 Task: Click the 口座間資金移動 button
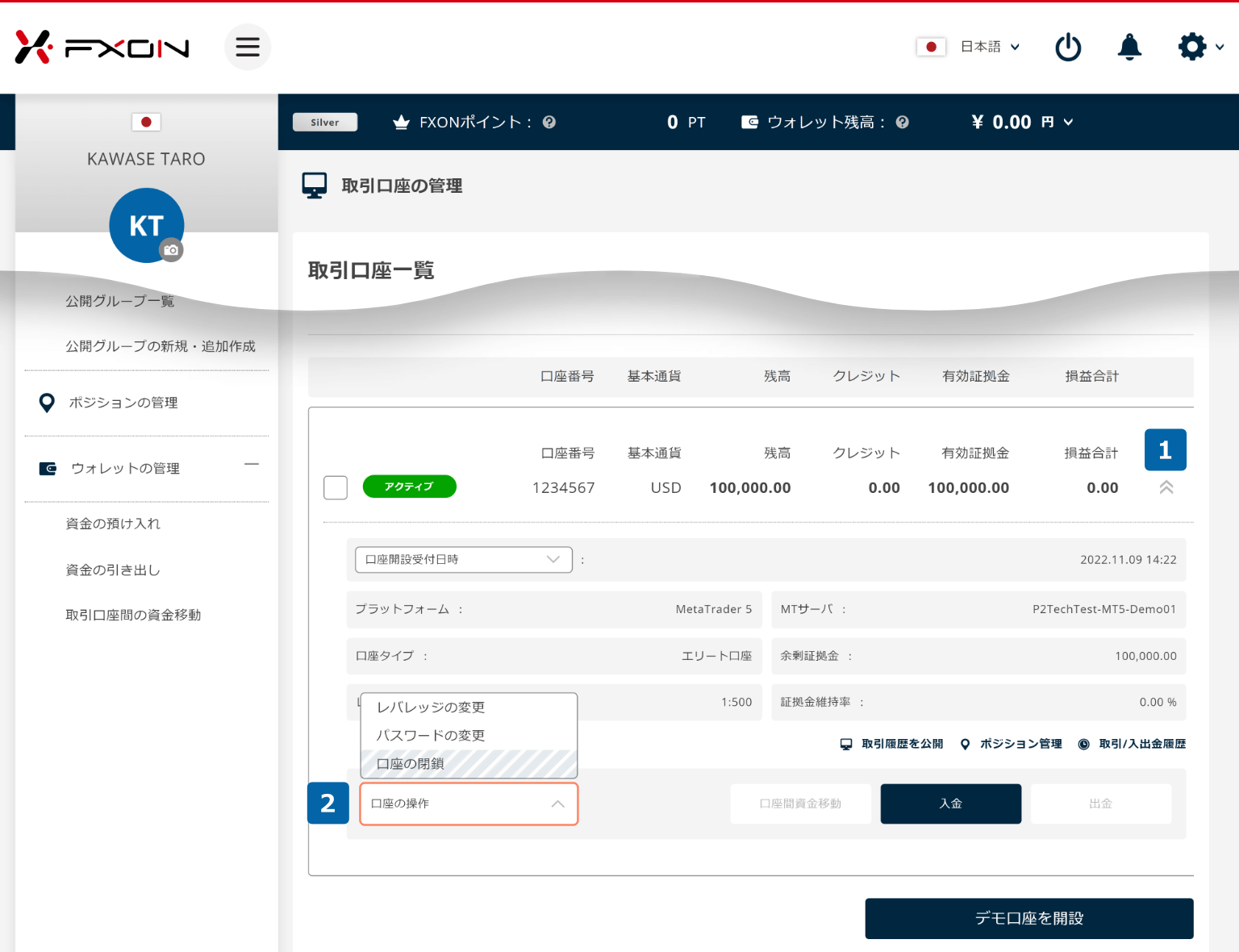[801, 804]
